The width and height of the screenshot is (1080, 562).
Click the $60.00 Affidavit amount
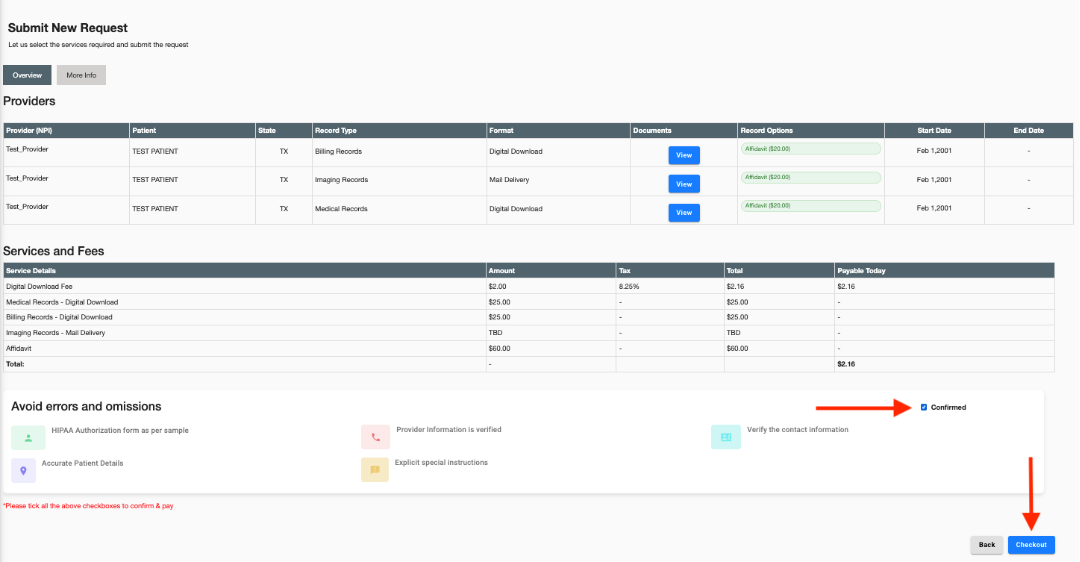point(499,348)
